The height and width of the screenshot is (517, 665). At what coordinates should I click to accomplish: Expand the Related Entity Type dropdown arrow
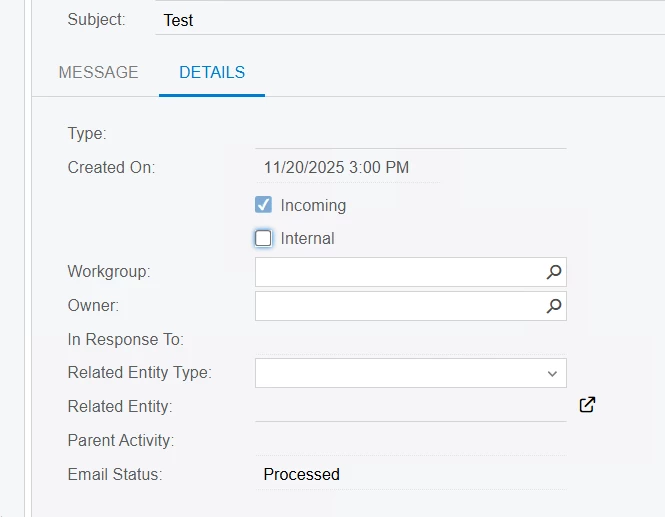(x=552, y=374)
